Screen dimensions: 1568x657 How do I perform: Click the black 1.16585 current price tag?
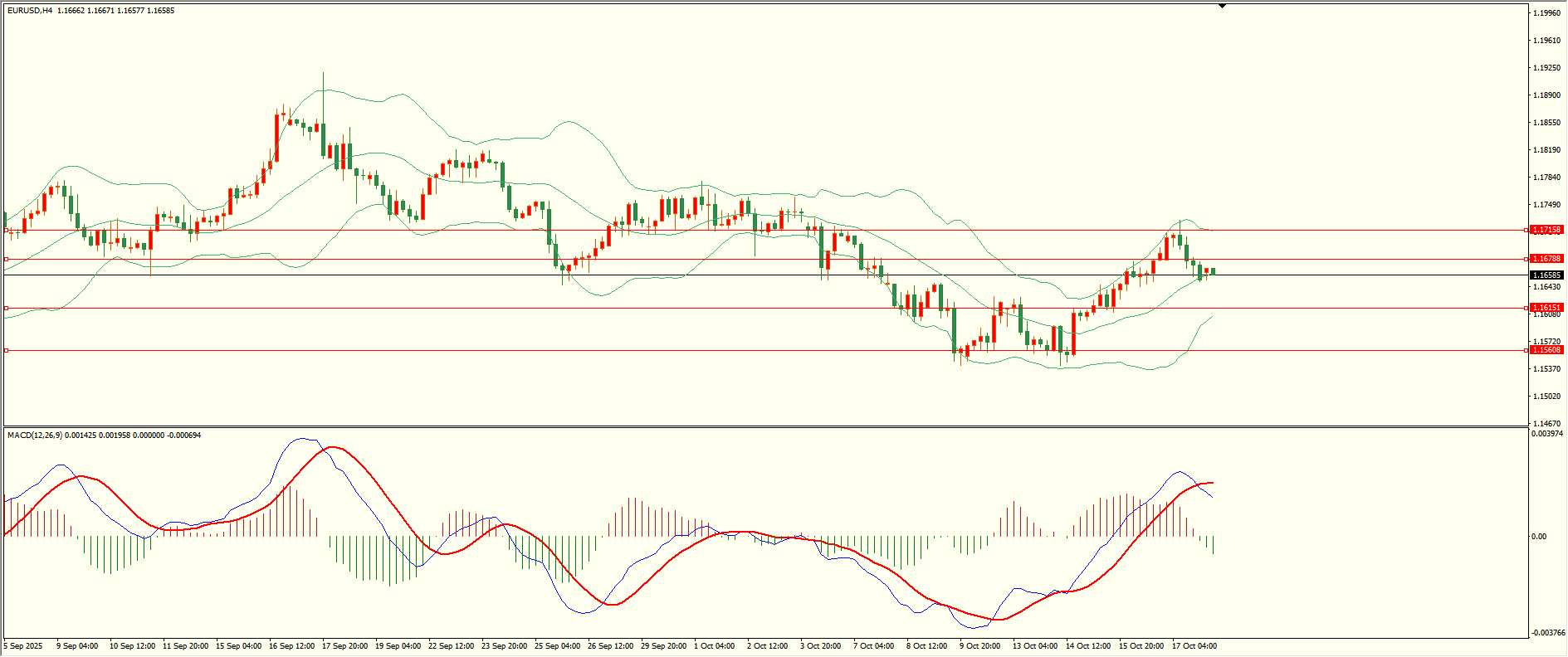1546,275
